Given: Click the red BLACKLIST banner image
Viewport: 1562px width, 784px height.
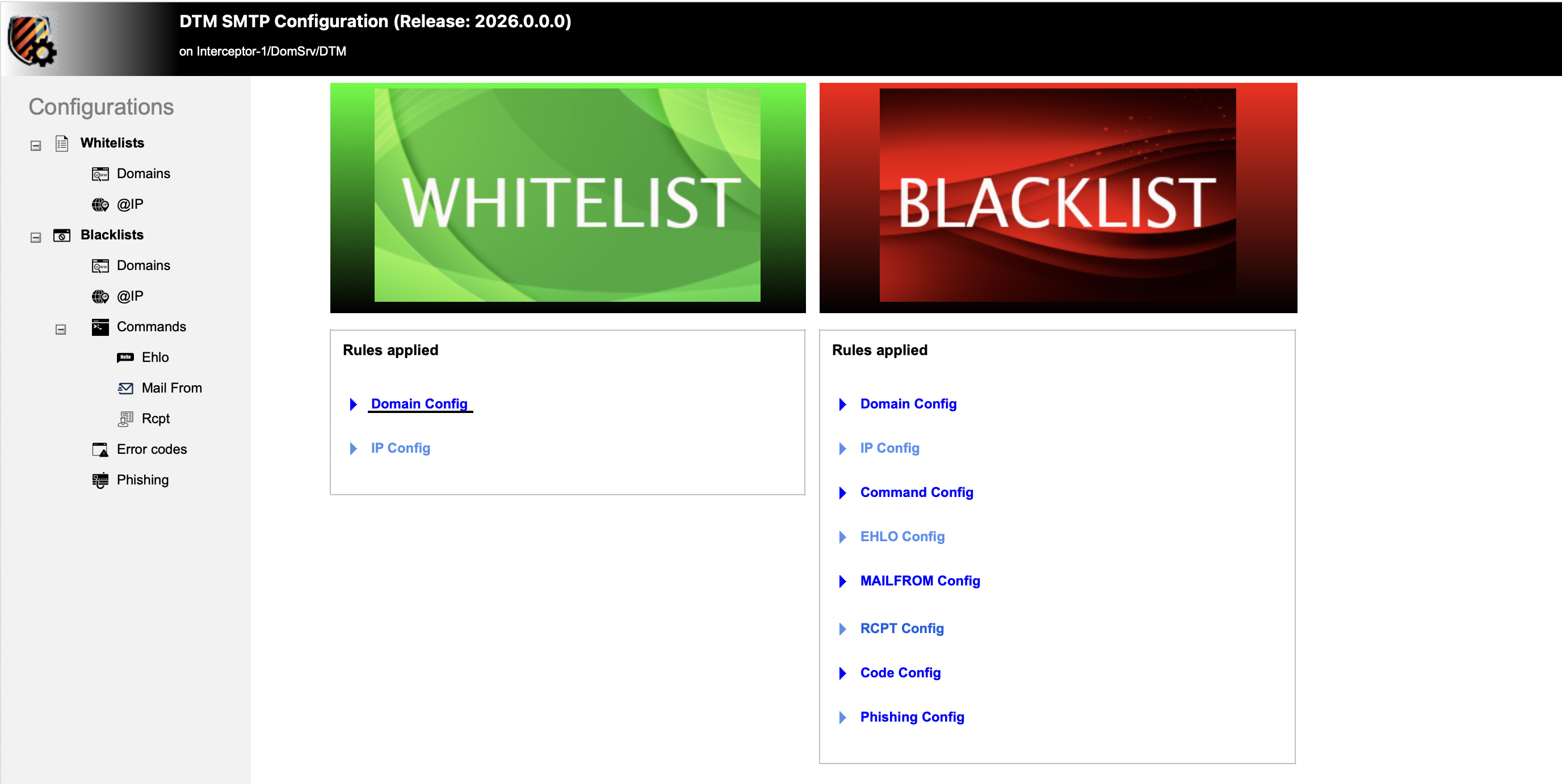Looking at the screenshot, I should pos(1057,197).
